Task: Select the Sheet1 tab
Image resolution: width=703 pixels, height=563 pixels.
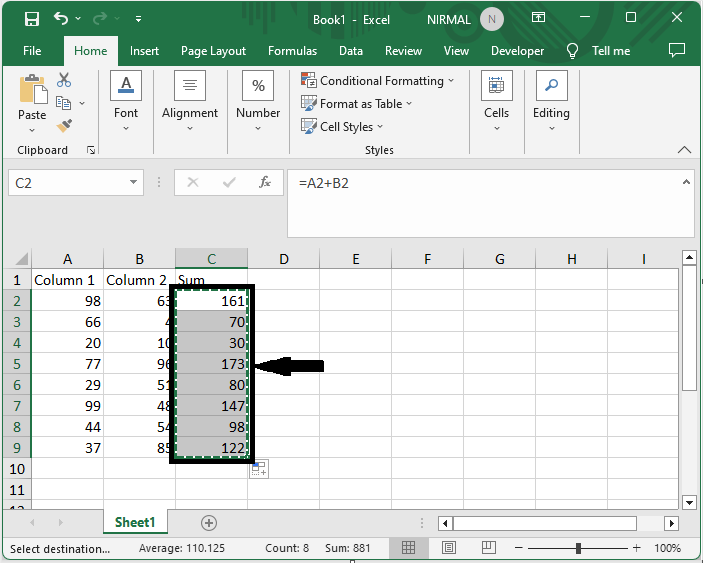Action: [x=135, y=522]
